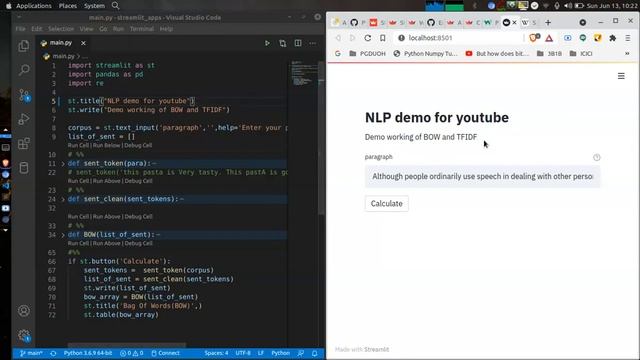Click the Python 3.6.9 64-bit interpreter selector
640x360 pixels.
[x=87, y=353]
